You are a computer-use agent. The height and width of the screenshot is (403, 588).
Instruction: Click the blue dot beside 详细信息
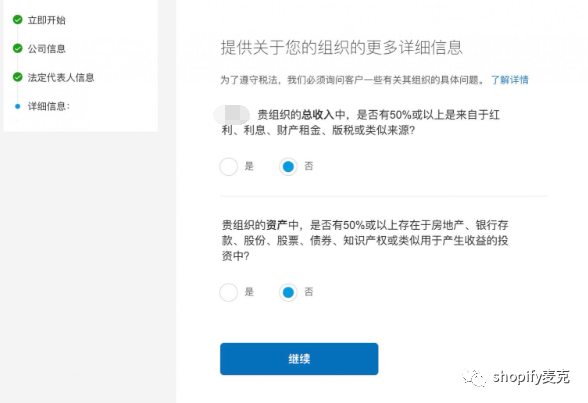[x=17, y=106]
